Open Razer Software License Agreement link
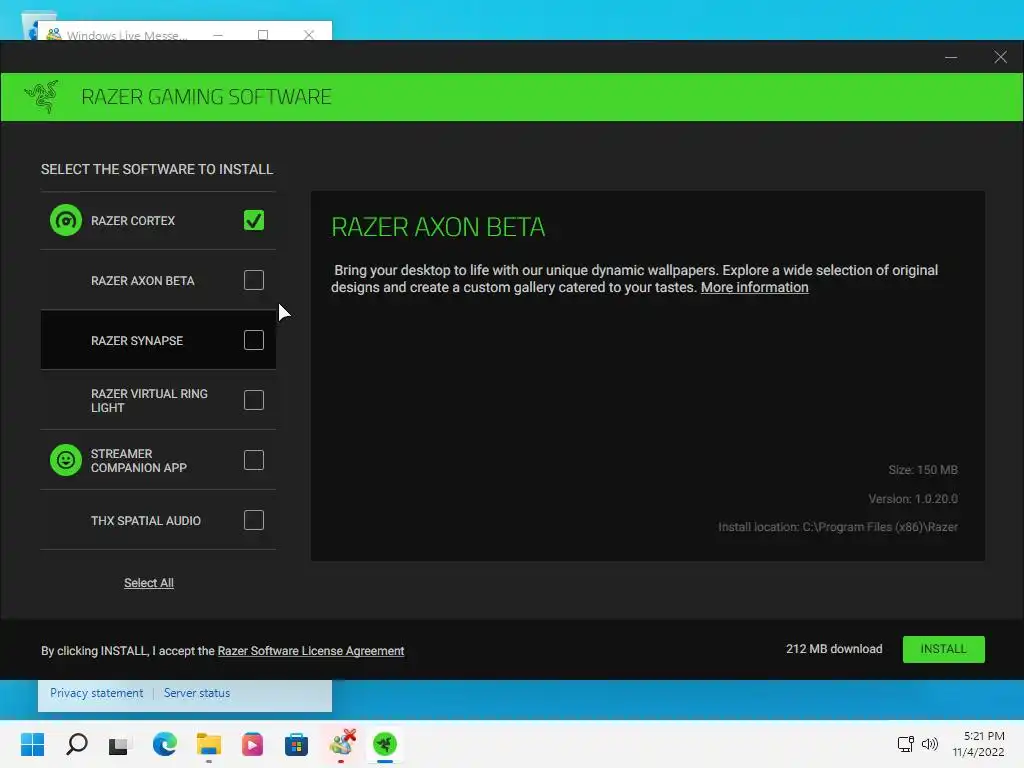1024x768 pixels. coord(311,650)
